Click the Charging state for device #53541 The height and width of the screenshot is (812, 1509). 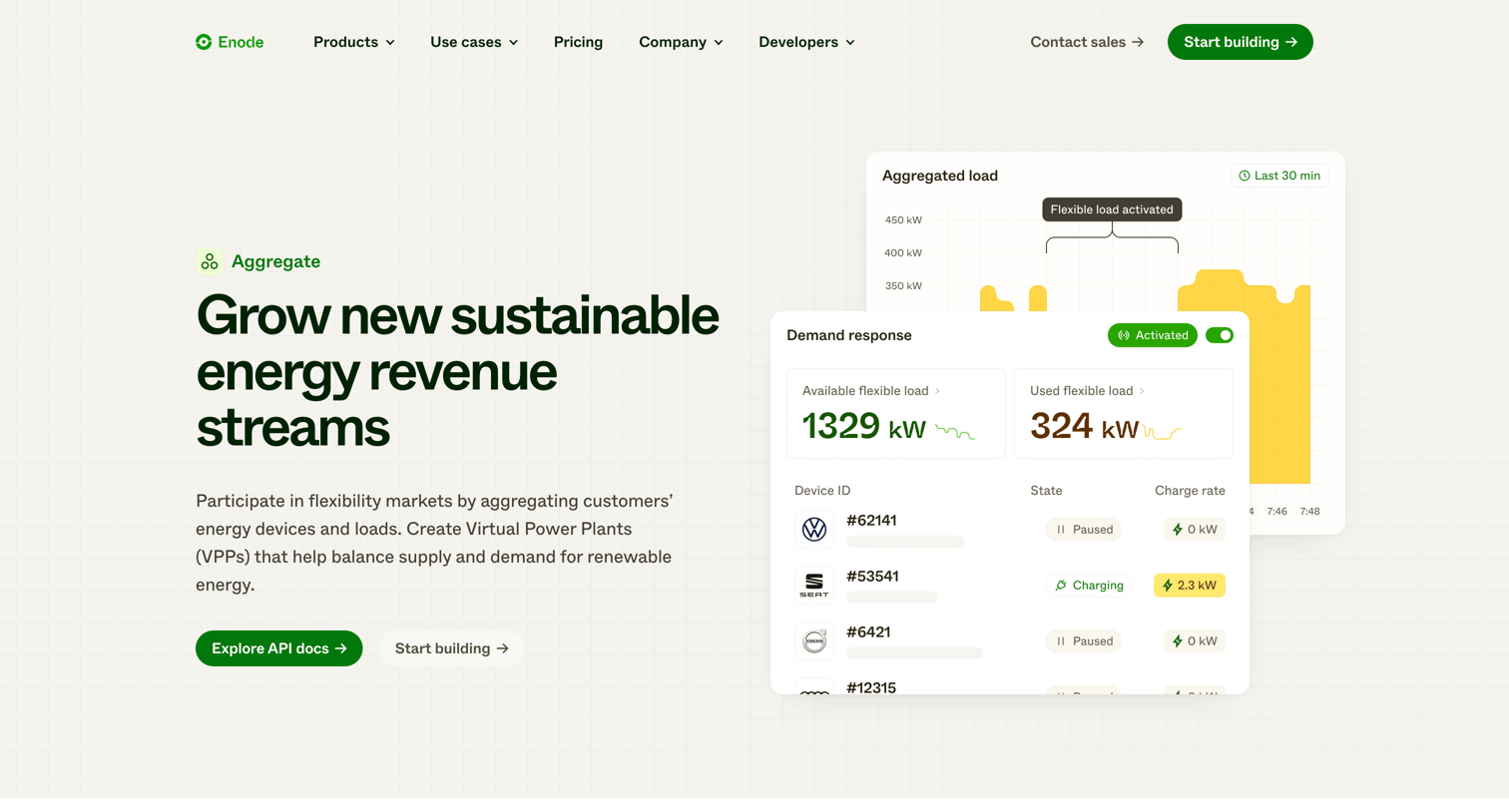pyautogui.click(x=1088, y=586)
